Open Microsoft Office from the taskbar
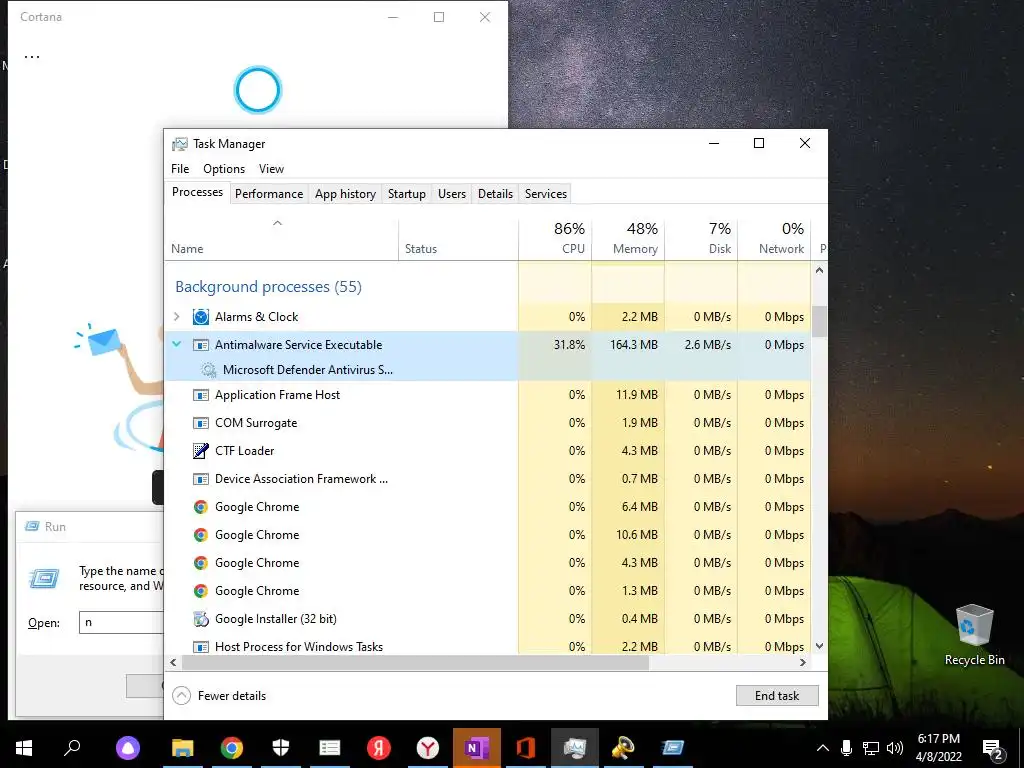This screenshot has width=1024, height=768. pos(526,748)
